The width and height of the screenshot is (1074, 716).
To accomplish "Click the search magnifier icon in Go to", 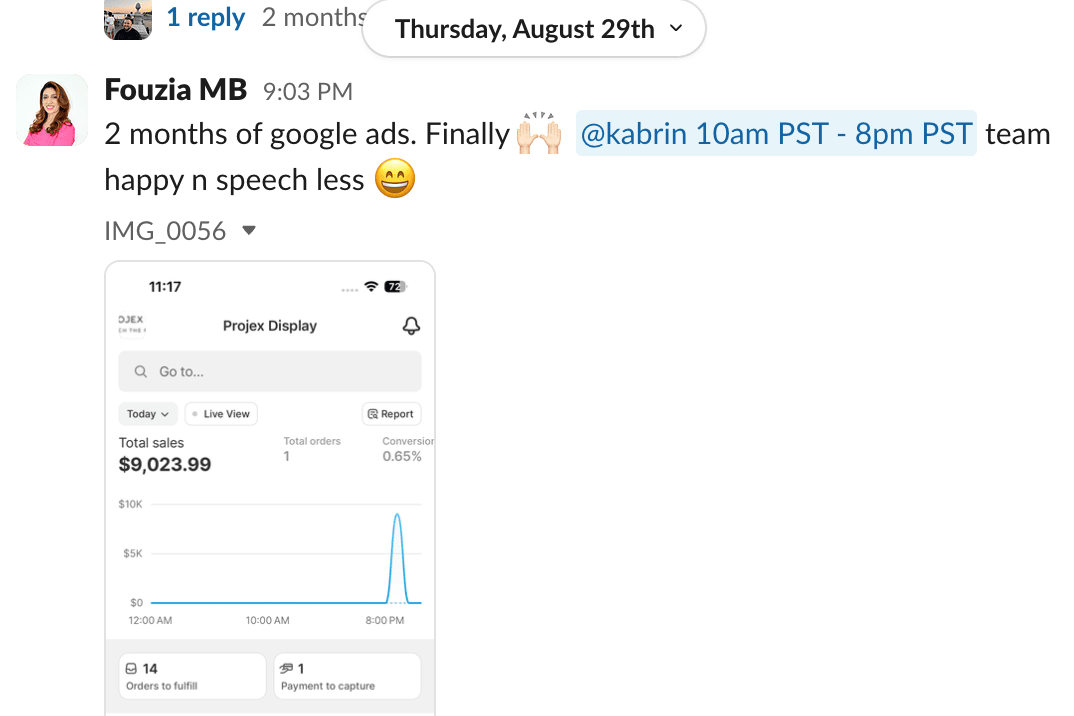I will point(142,372).
